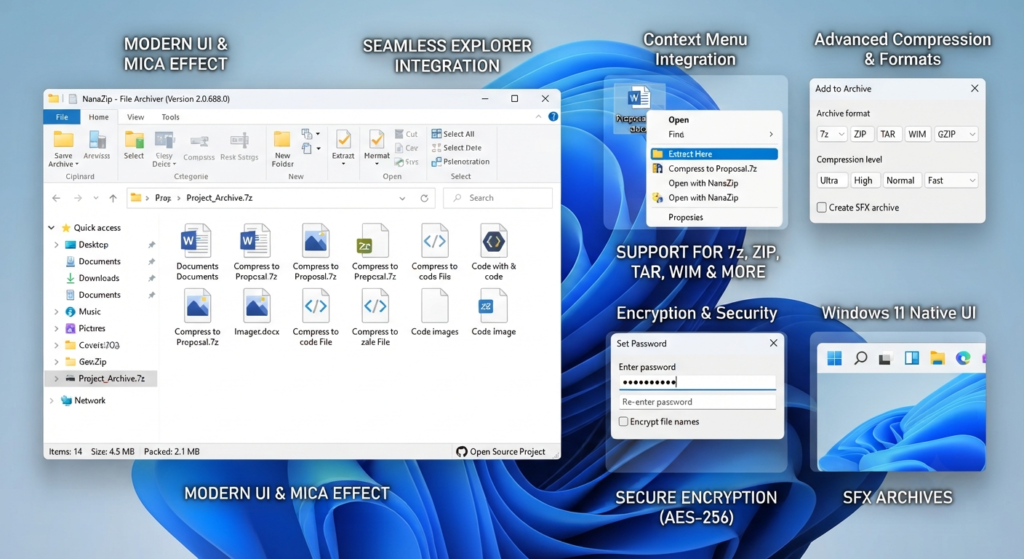The image size is (1024, 559).
Task: Launch Microsoft Edge from the taskbar
Action: pos(963,358)
